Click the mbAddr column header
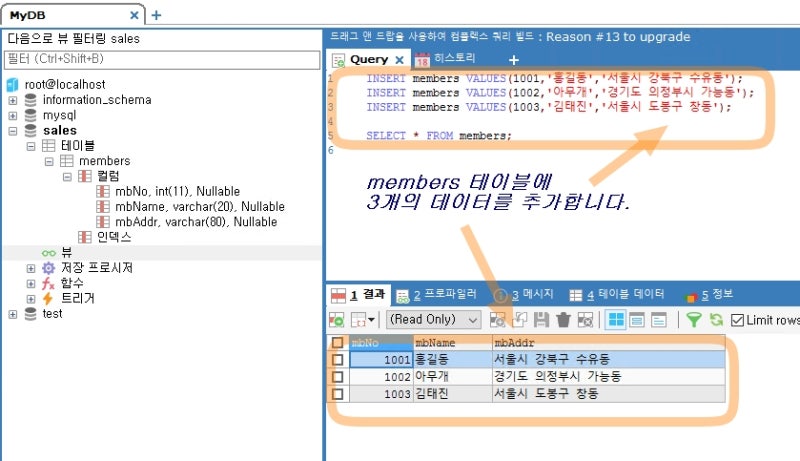Screen dimensions: 800x461 coord(609,343)
